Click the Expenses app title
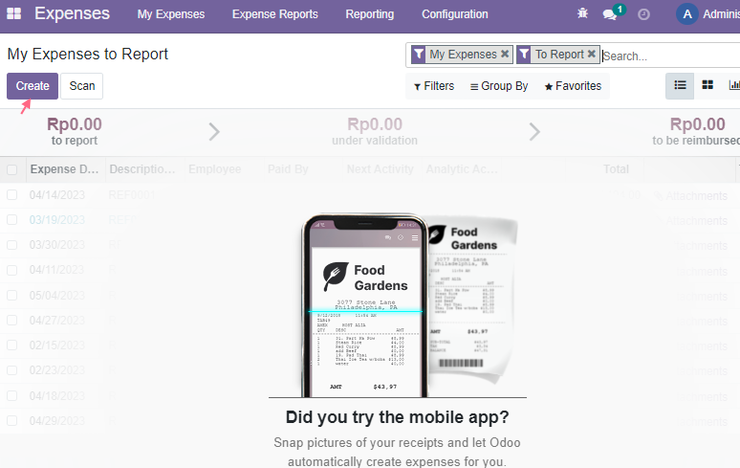This screenshot has height=468, width=740. (x=72, y=14)
